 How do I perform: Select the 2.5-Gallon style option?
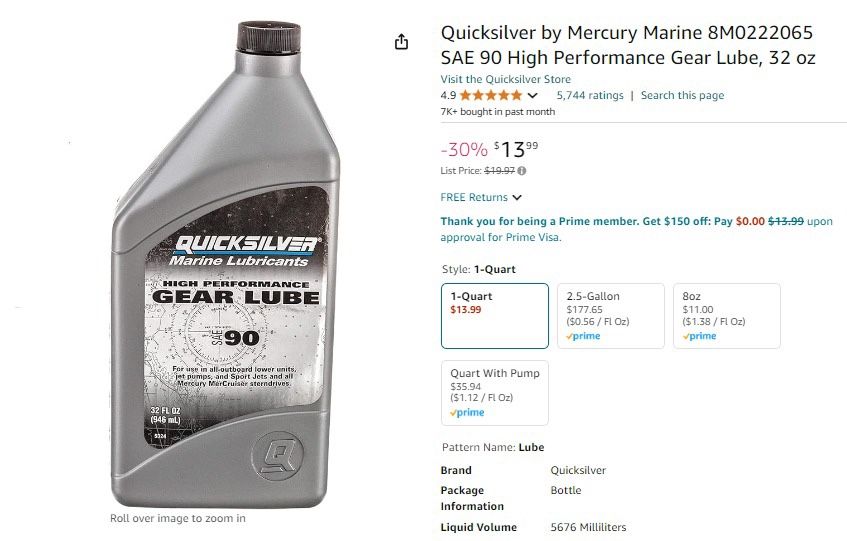[x=611, y=316]
